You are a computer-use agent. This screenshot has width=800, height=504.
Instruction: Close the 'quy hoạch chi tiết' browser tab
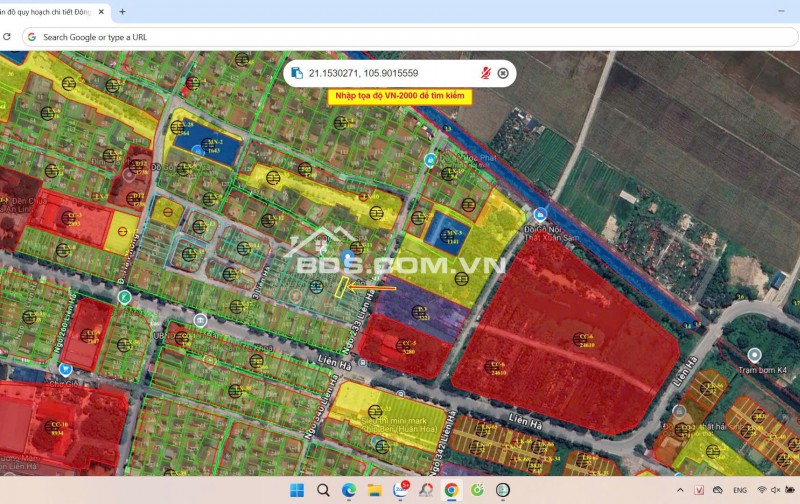pyautogui.click(x=101, y=11)
